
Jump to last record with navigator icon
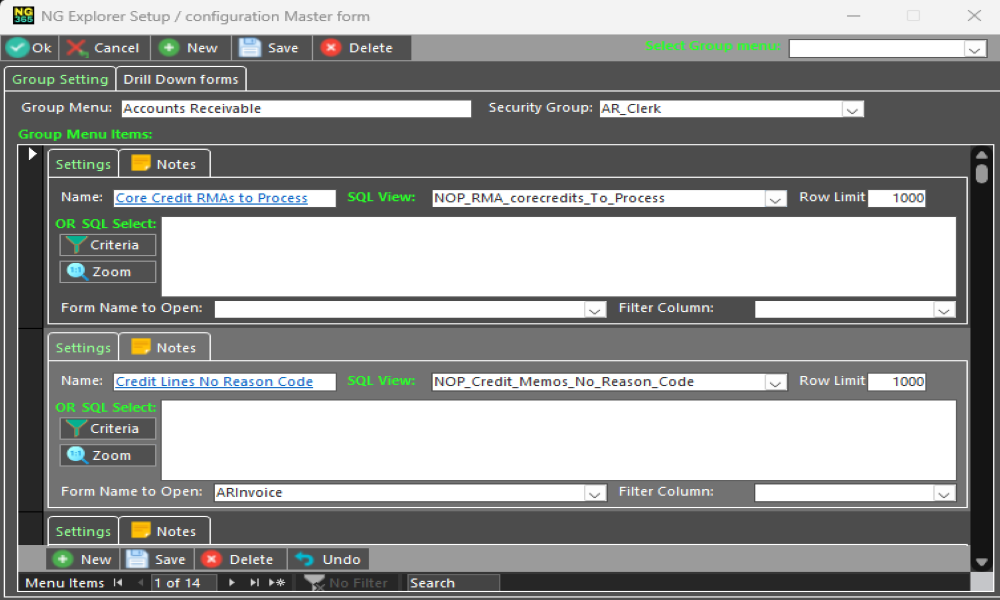(253, 582)
